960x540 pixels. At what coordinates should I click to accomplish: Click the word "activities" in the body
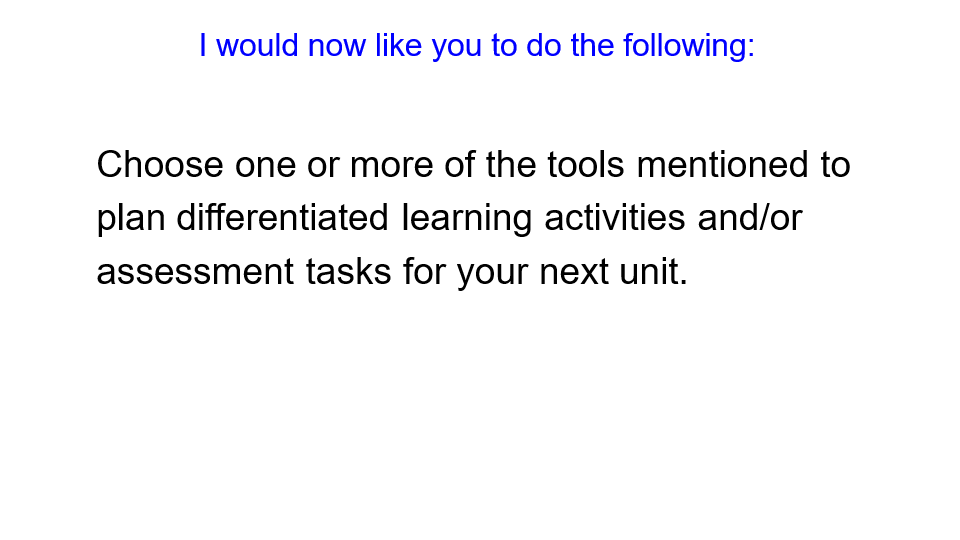615,218
